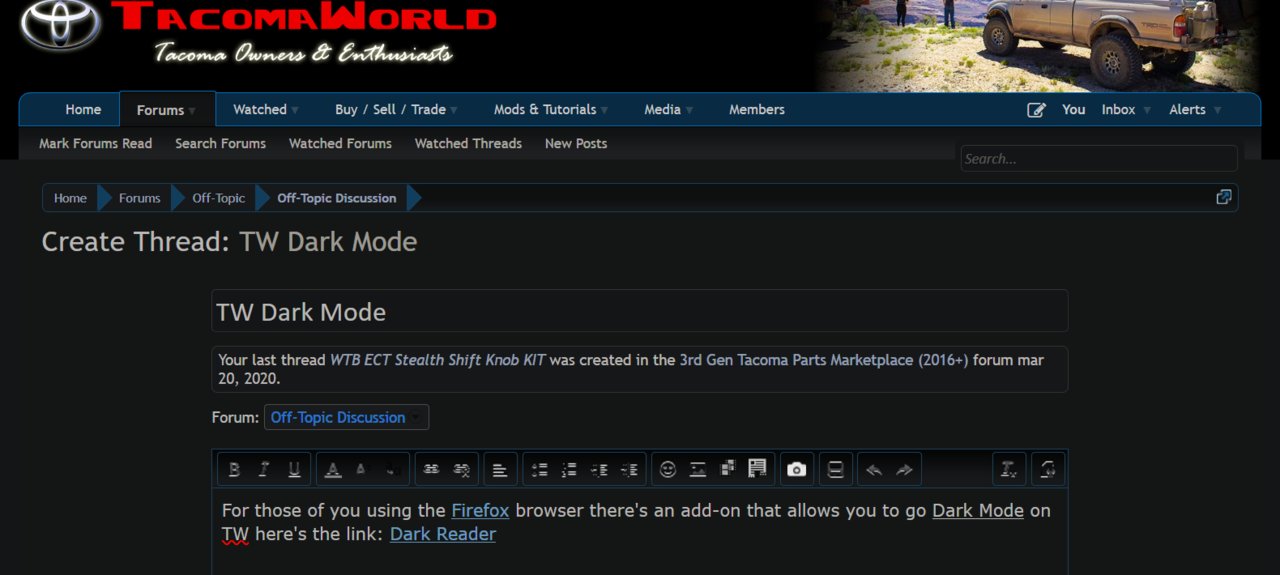The image size is (1280, 575).
Task: Upload a photo with the camera icon
Action: pos(796,469)
